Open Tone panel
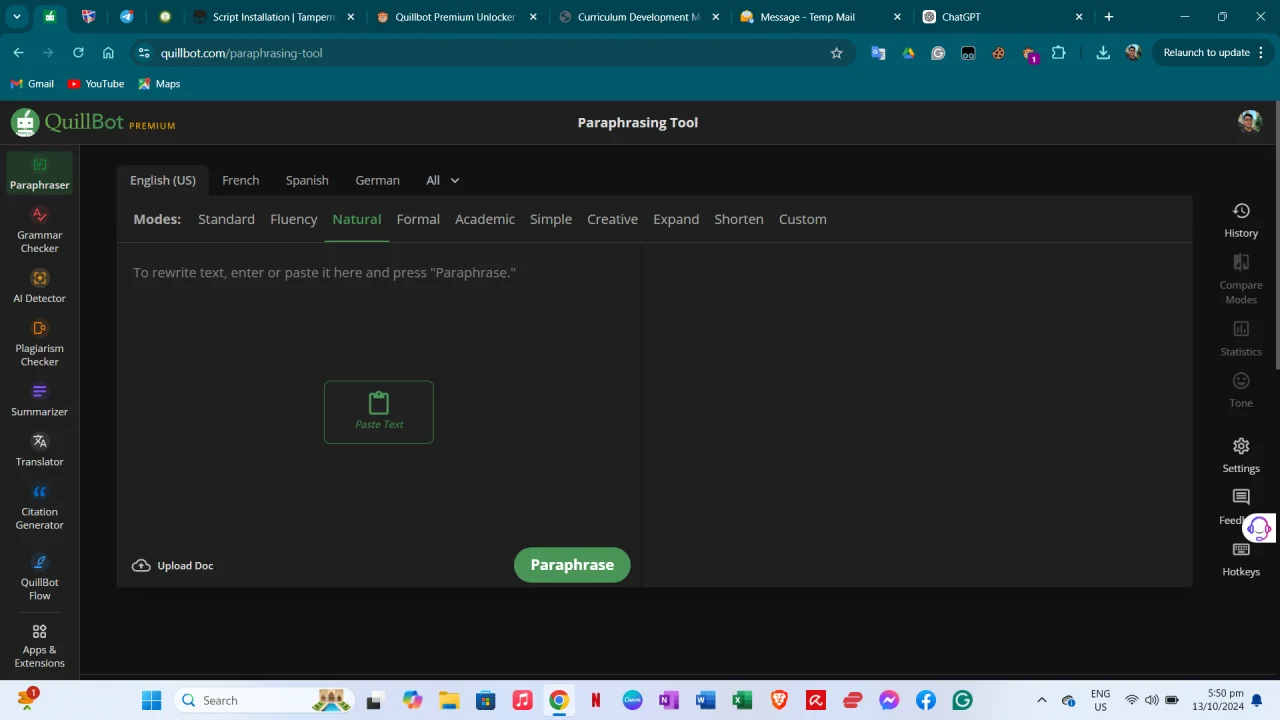Image resolution: width=1280 pixels, height=720 pixels. 1241,390
